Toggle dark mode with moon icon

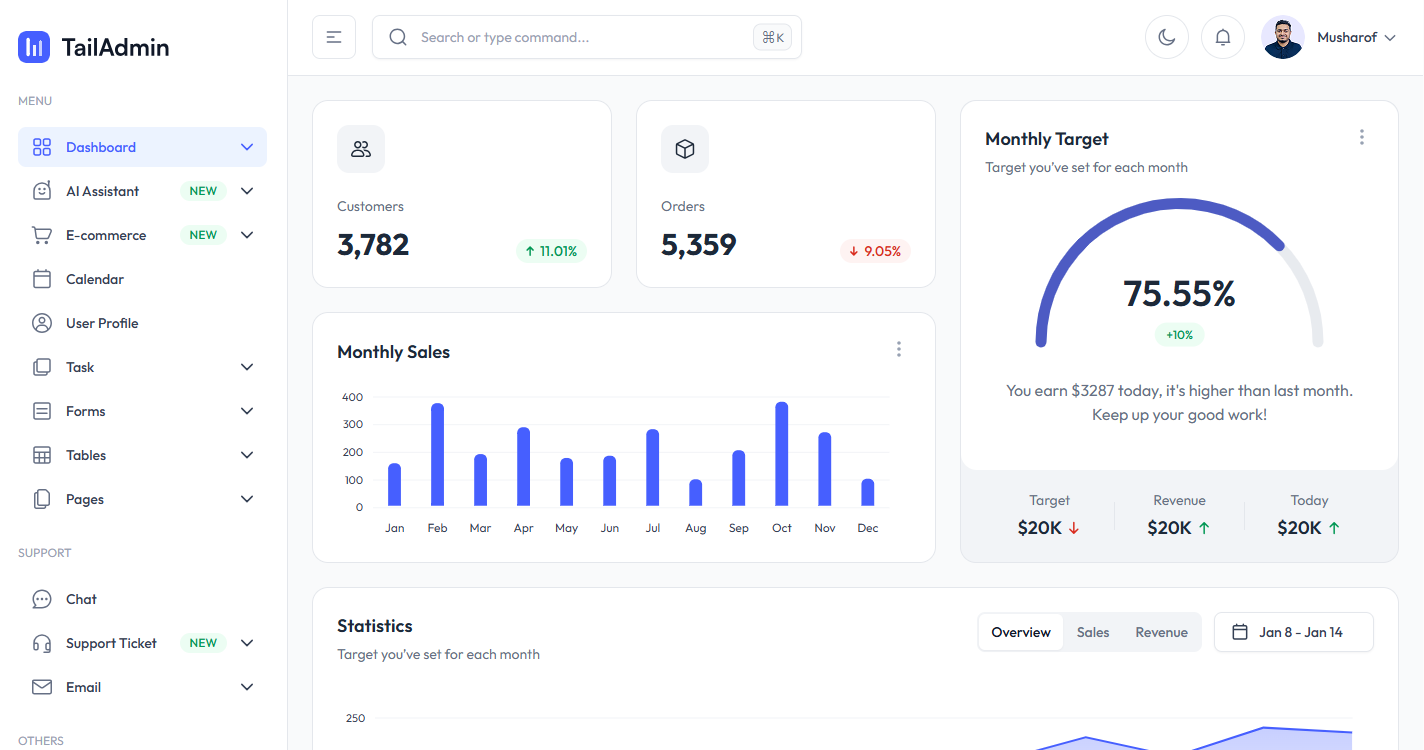tap(1166, 37)
